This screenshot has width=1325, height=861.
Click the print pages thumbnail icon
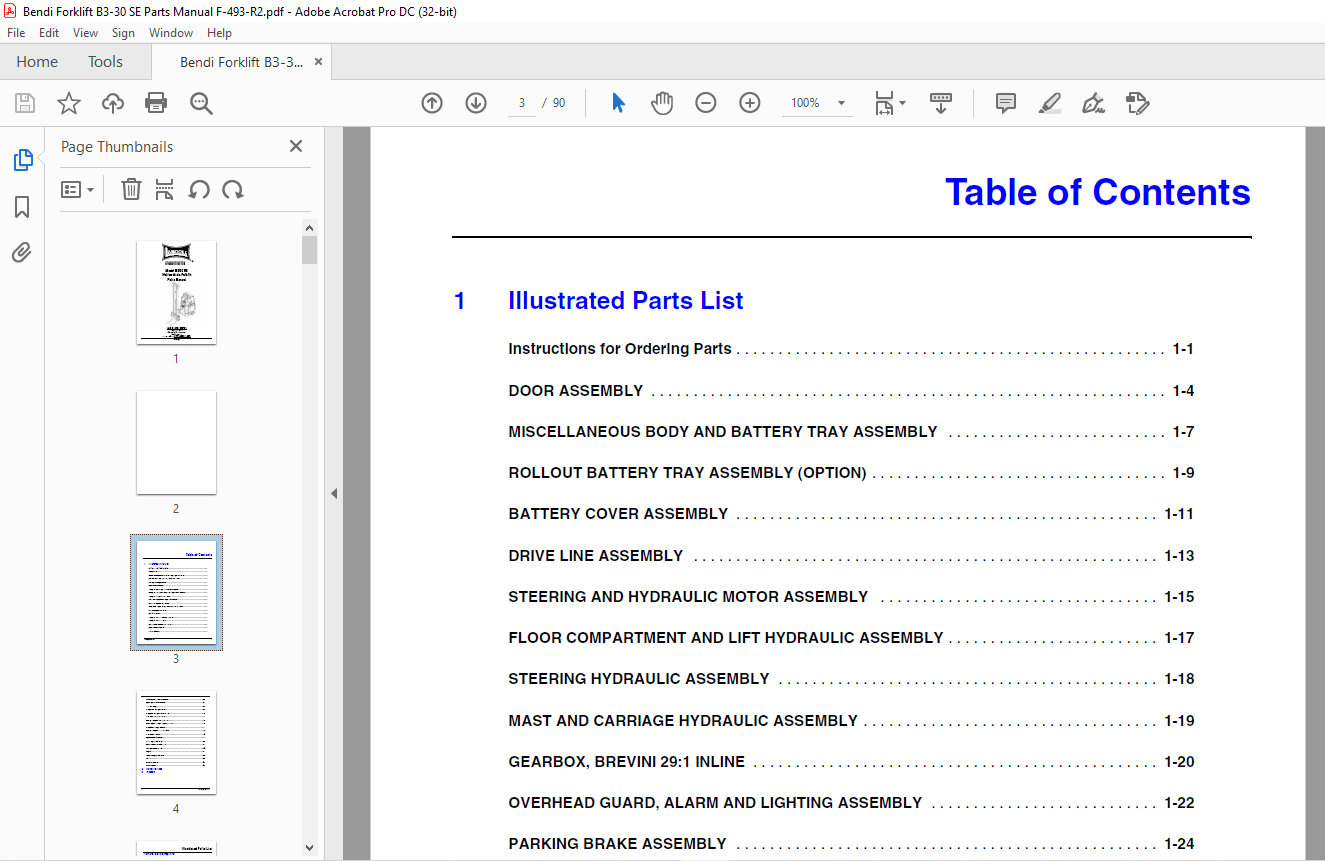pos(165,189)
